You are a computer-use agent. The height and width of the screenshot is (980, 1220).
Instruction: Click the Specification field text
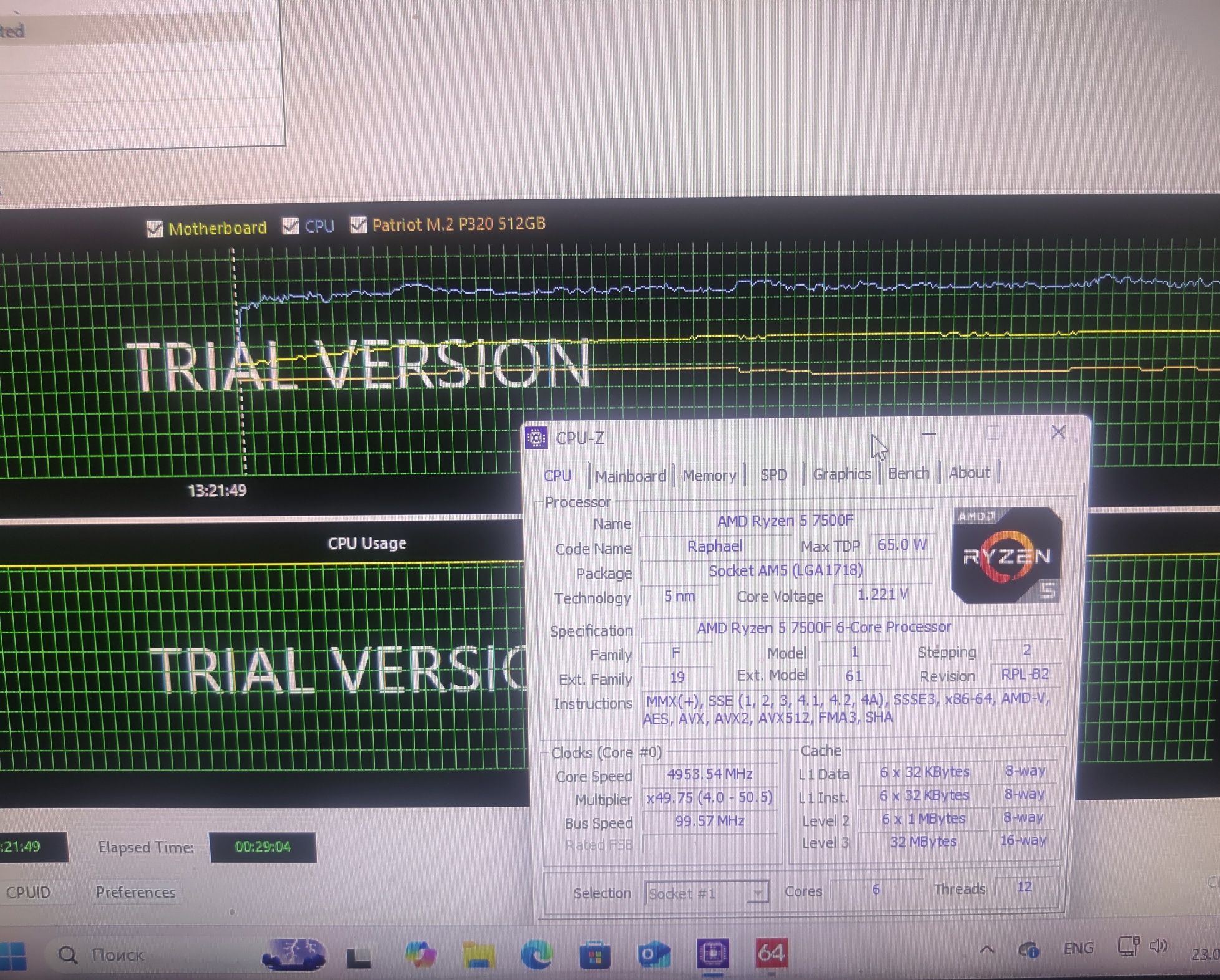coord(824,627)
